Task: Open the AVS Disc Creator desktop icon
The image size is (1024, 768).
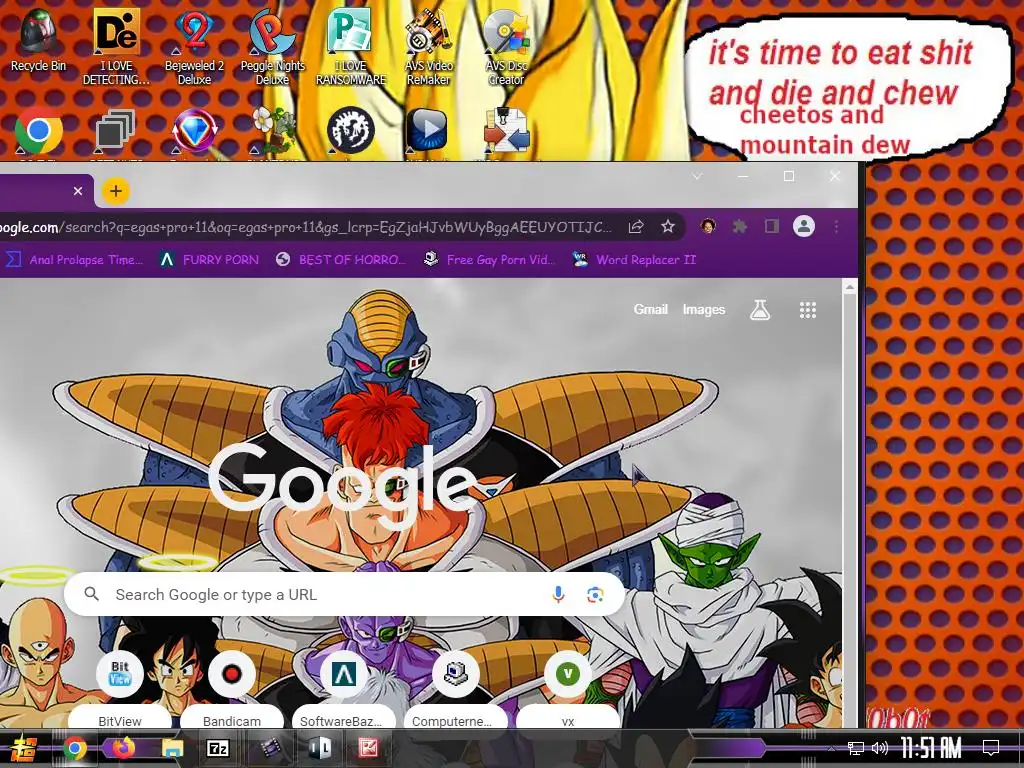Action: coord(506,46)
